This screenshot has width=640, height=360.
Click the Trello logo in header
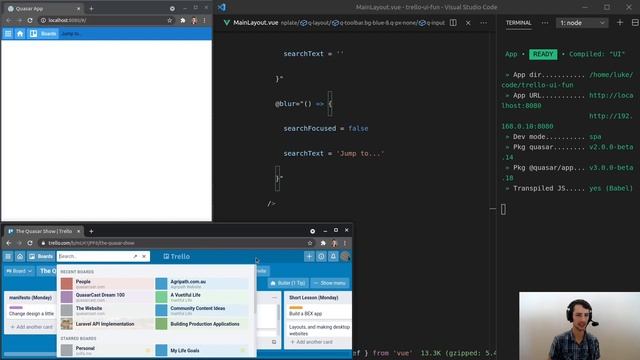coord(176,256)
